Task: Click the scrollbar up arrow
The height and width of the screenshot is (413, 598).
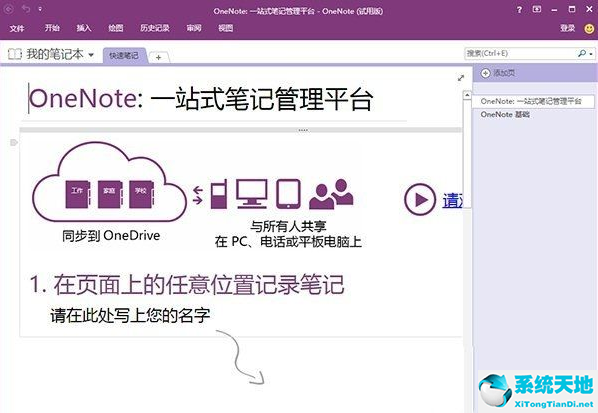Action: pyautogui.click(x=467, y=95)
